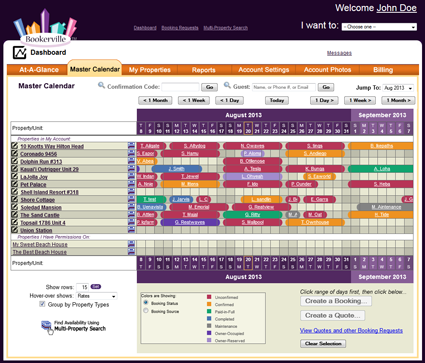Image resolution: width=425 pixels, height=363 pixels.
Task: Click the Today button
Action: pyautogui.click(x=277, y=100)
